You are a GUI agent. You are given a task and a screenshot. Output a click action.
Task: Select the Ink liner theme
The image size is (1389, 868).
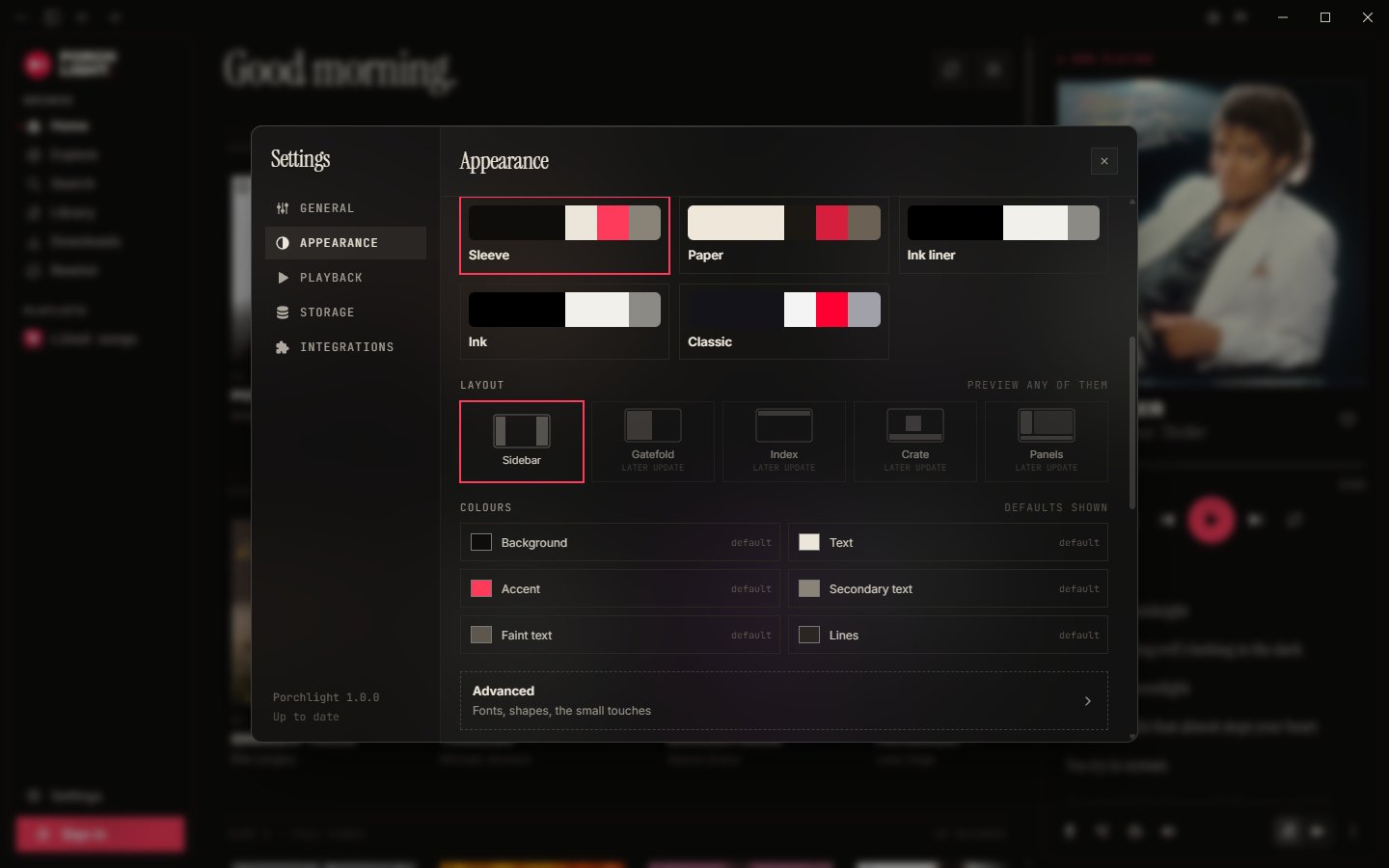[x=1003, y=235]
